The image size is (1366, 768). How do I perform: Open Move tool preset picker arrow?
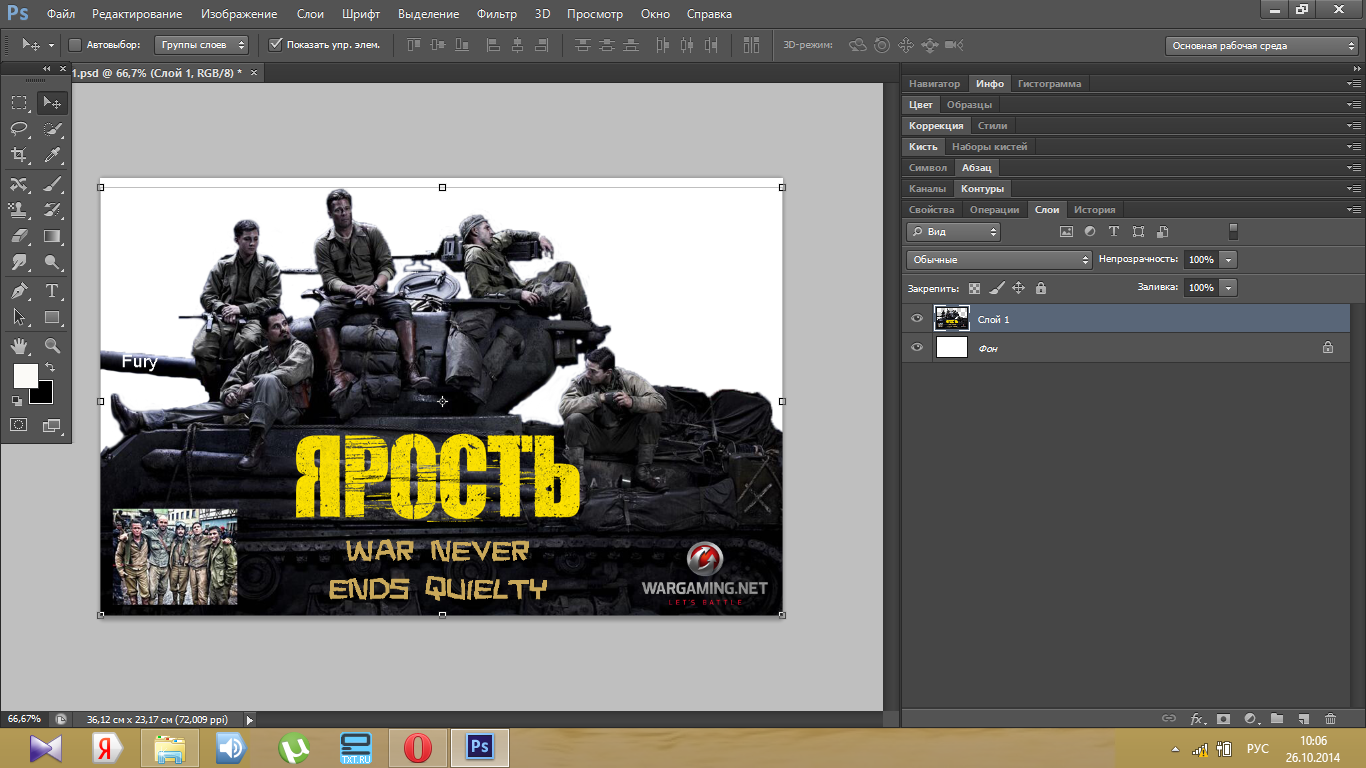[x=51, y=46]
